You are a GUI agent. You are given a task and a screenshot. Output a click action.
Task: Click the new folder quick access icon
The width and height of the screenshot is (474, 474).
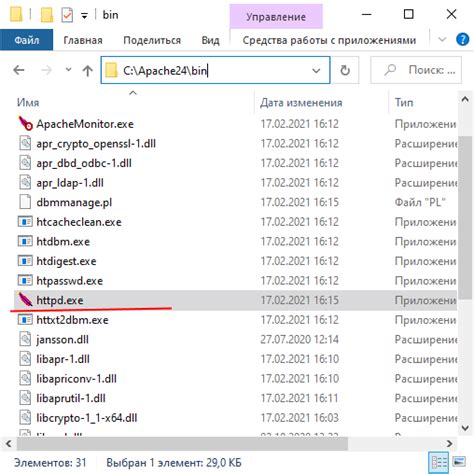47,15
